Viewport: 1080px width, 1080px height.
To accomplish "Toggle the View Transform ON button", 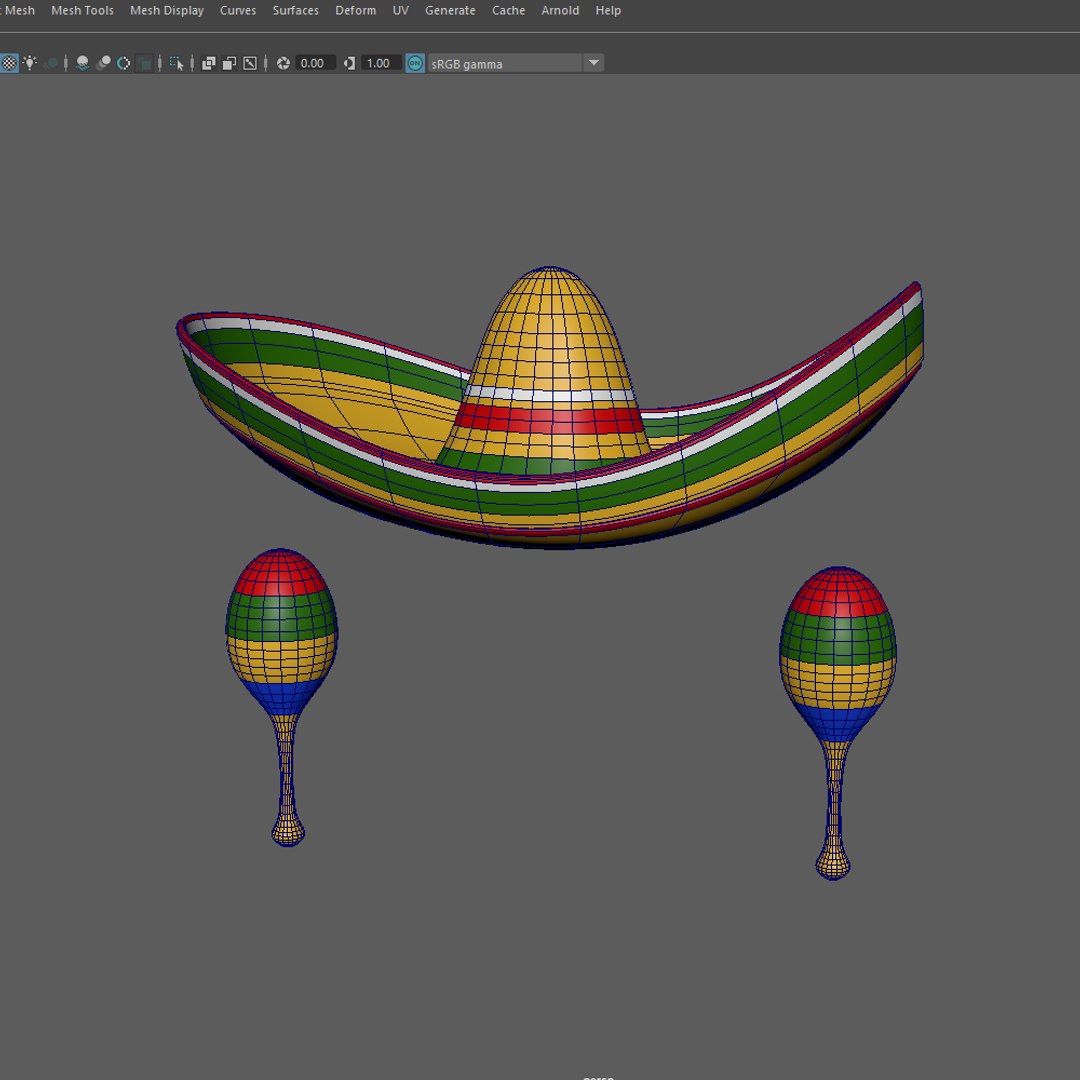I will point(415,63).
